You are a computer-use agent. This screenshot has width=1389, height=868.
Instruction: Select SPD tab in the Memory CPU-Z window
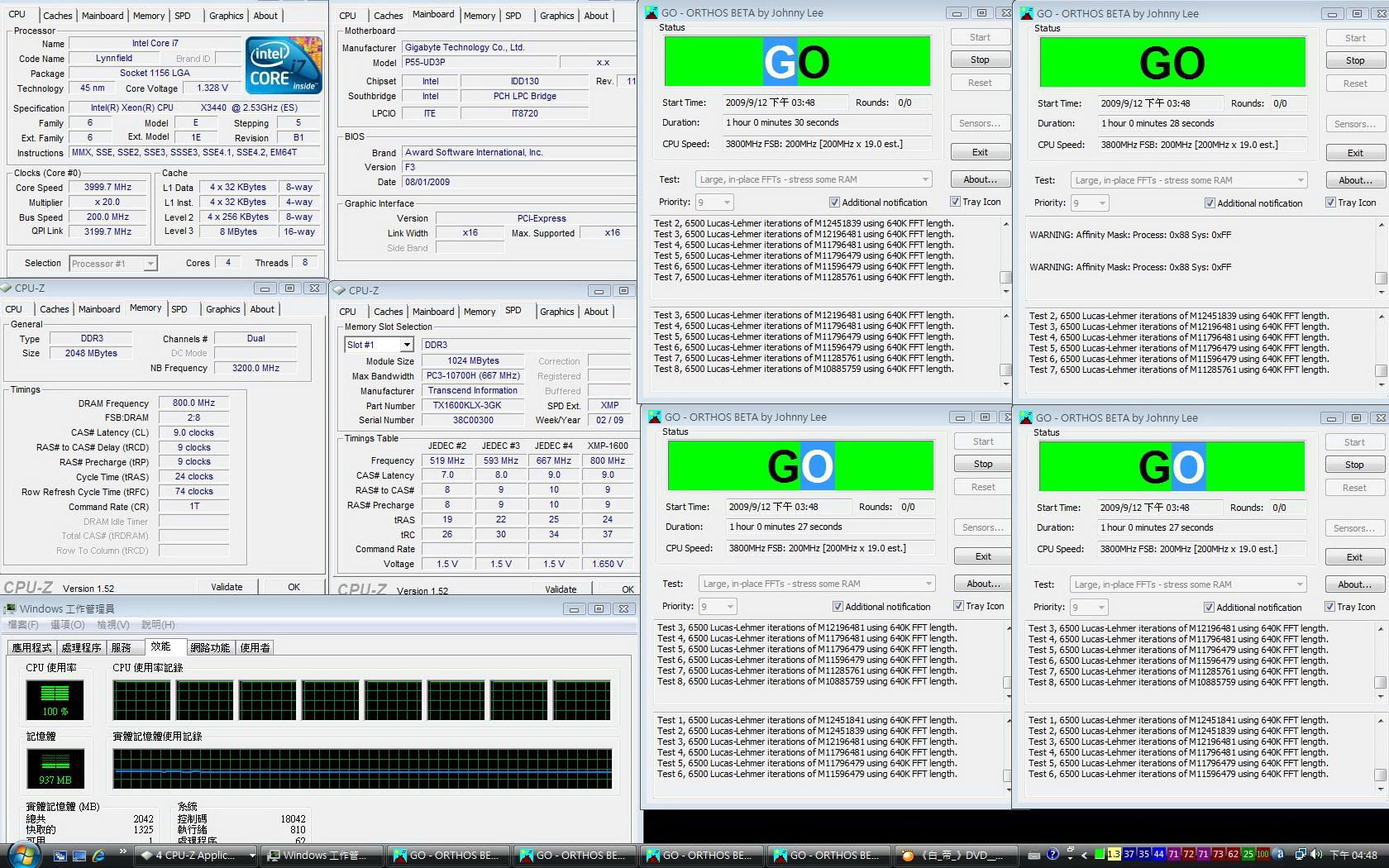179,309
